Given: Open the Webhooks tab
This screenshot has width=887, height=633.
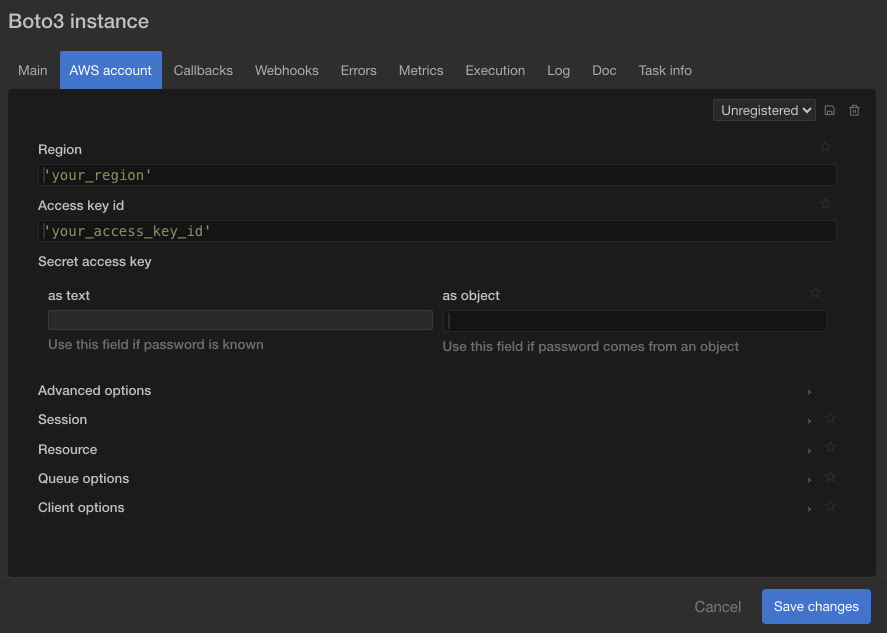Looking at the screenshot, I should [287, 71].
